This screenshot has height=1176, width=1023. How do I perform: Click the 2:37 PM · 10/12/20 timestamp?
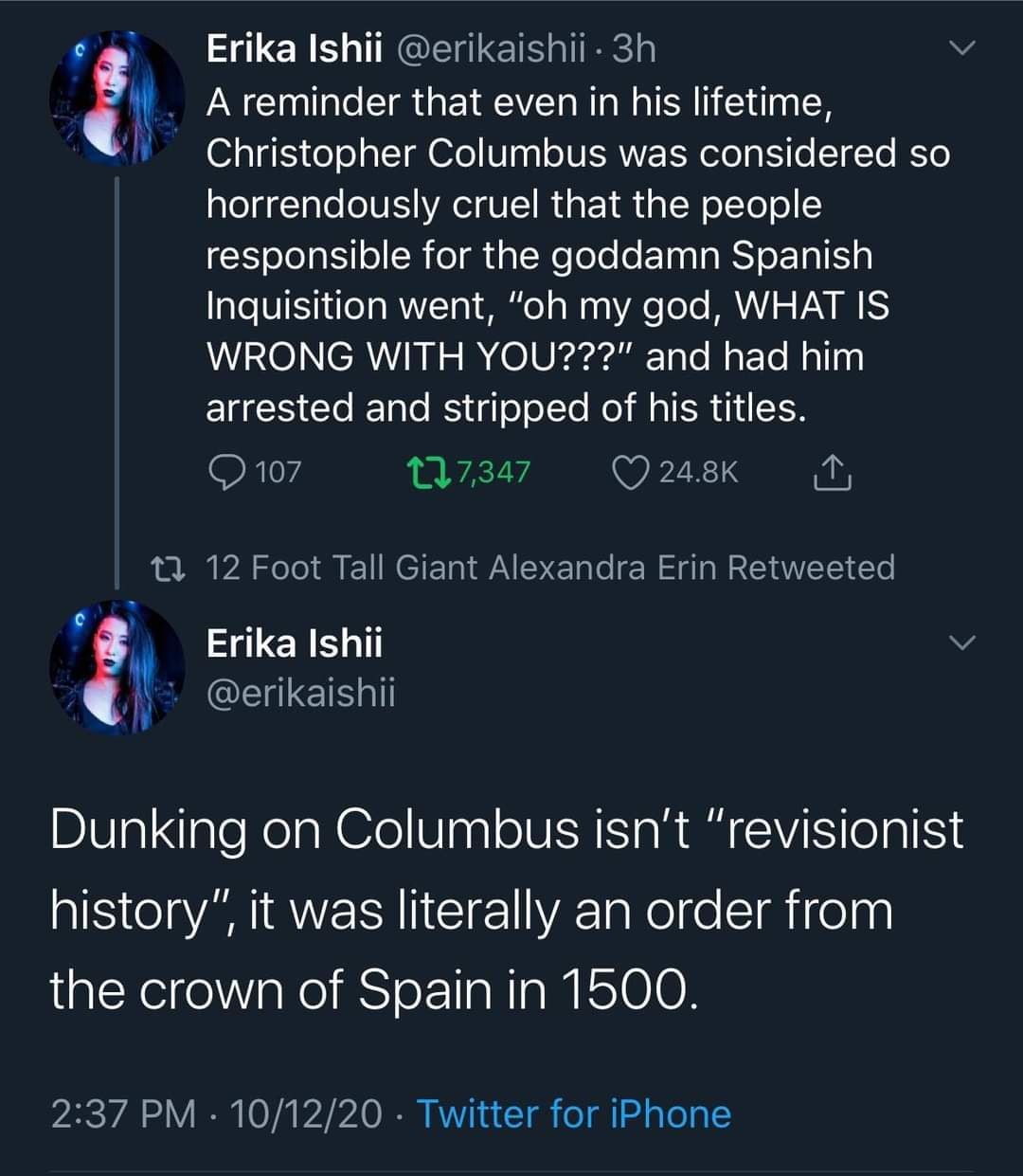[217, 1113]
